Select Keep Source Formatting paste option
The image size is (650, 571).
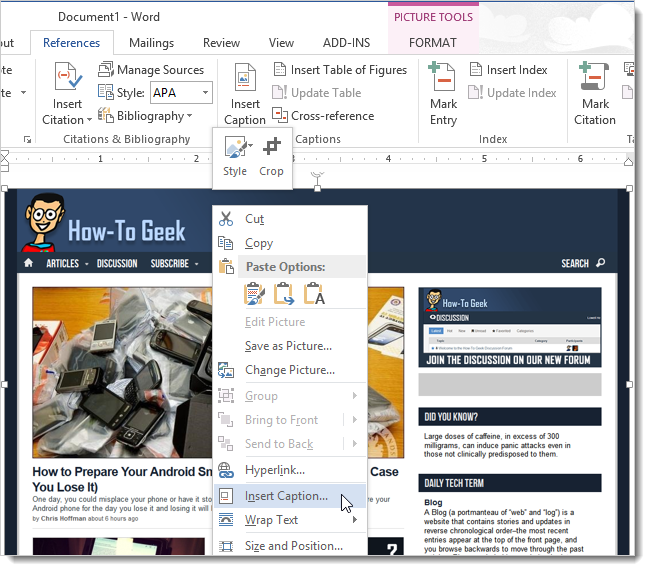click(254, 294)
